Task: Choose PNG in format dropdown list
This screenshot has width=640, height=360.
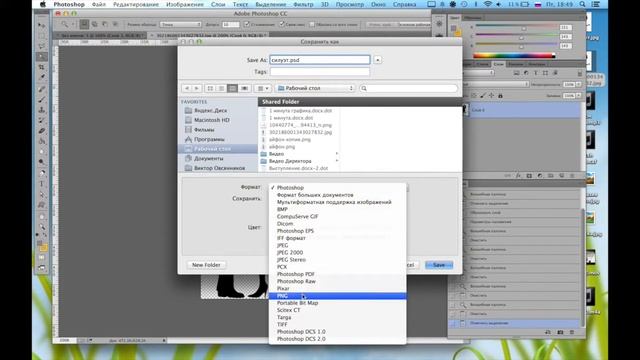Action: tap(338, 296)
